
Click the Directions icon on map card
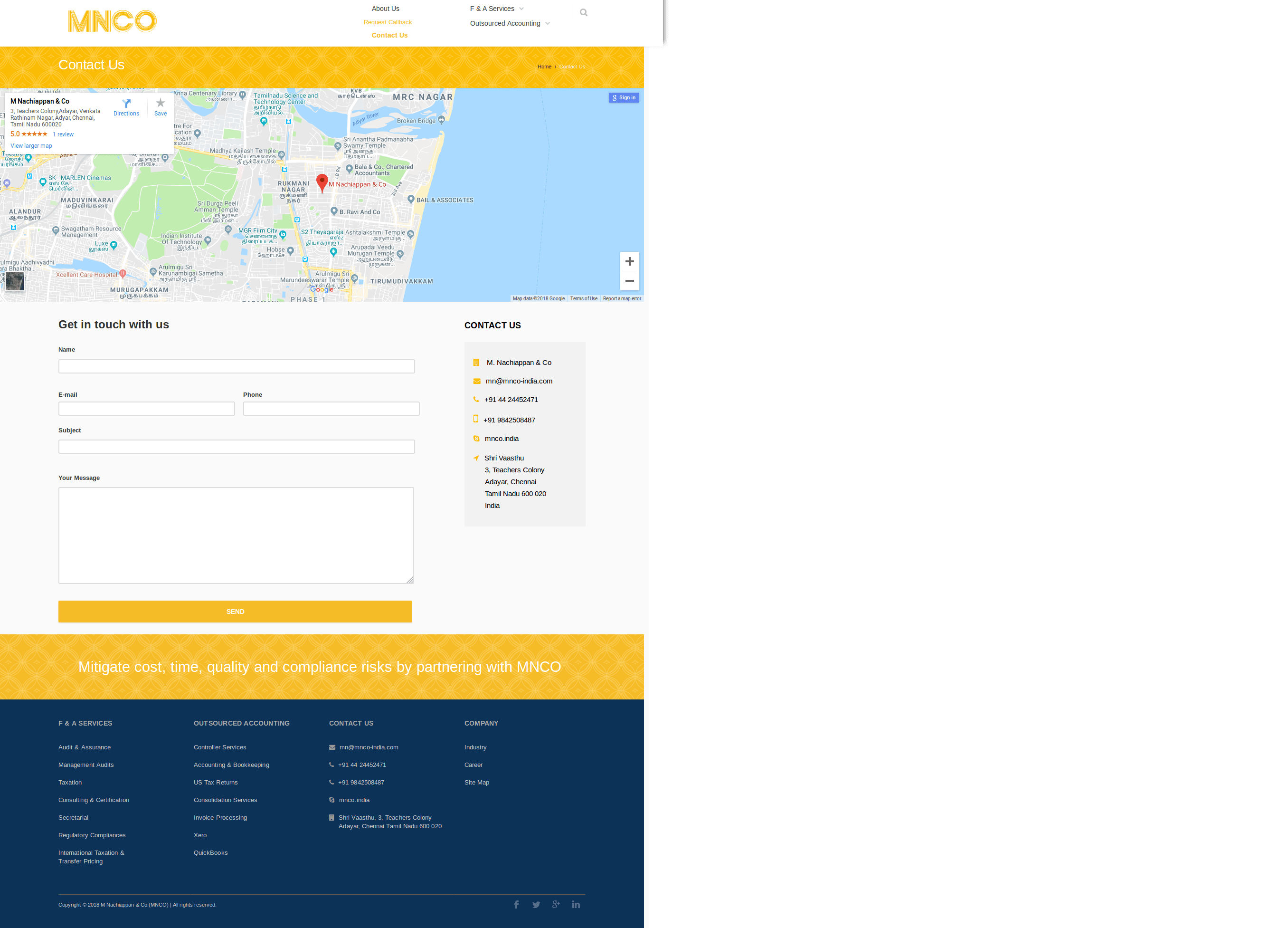126,104
